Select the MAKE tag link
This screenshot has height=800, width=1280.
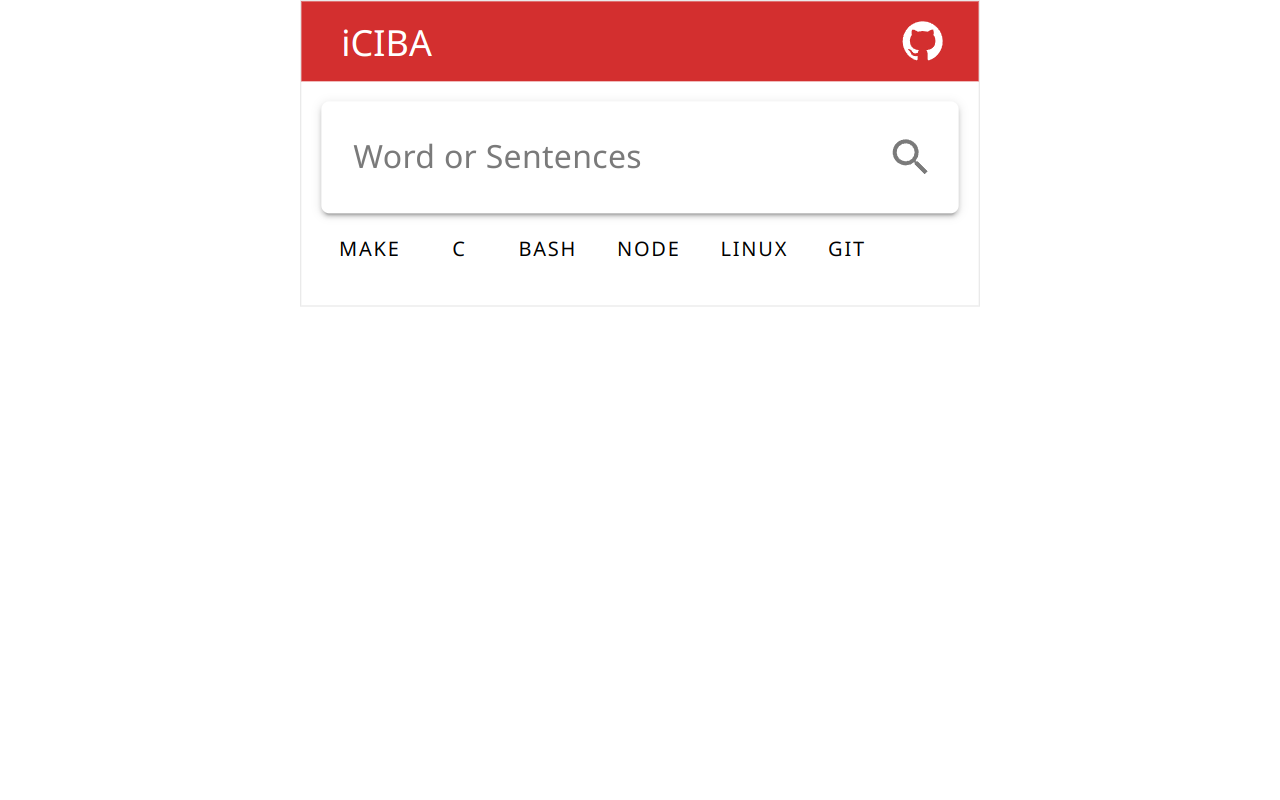click(369, 249)
